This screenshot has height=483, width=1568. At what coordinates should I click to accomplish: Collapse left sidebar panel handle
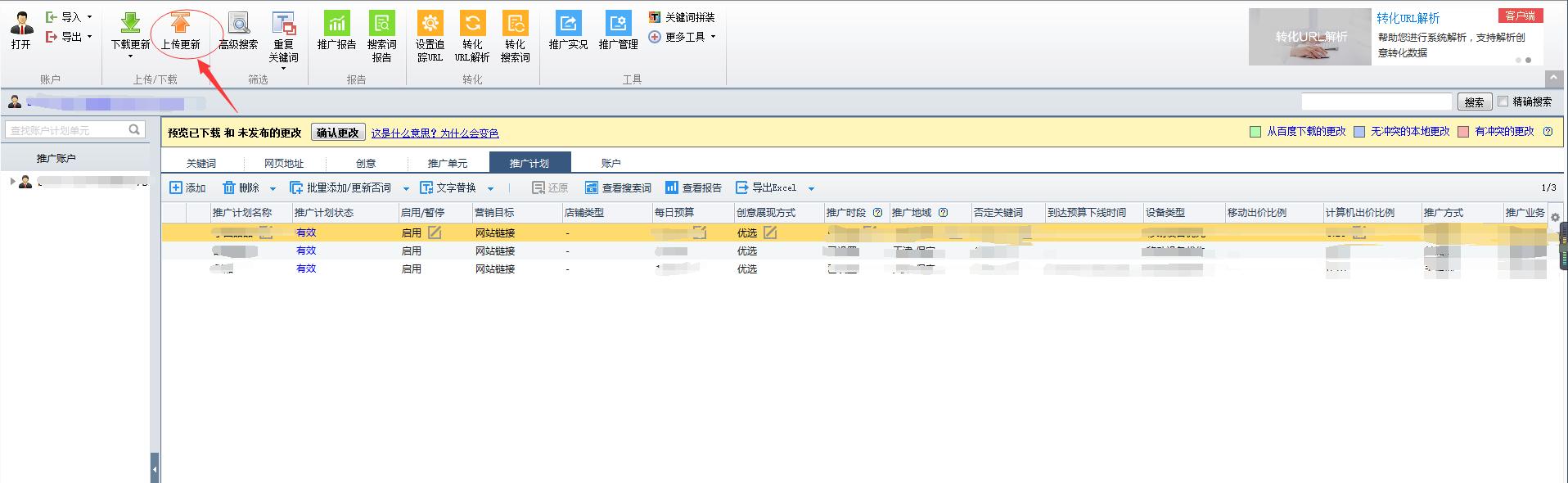tap(155, 469)
